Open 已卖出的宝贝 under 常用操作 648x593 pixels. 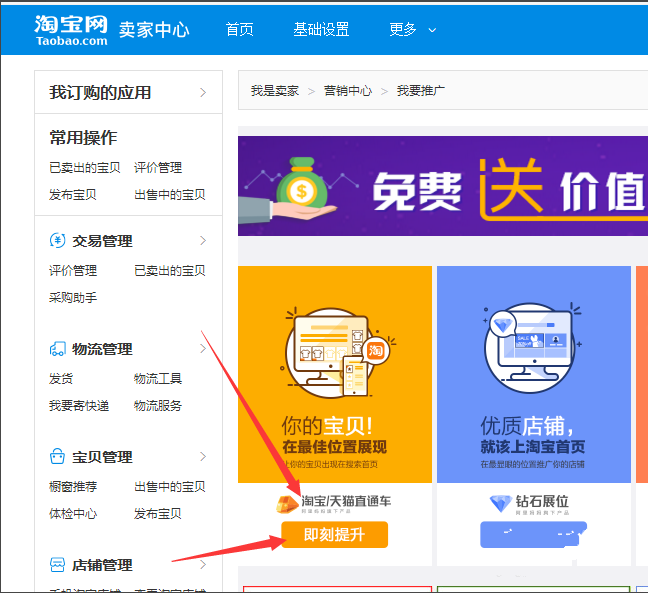point(85,167)
